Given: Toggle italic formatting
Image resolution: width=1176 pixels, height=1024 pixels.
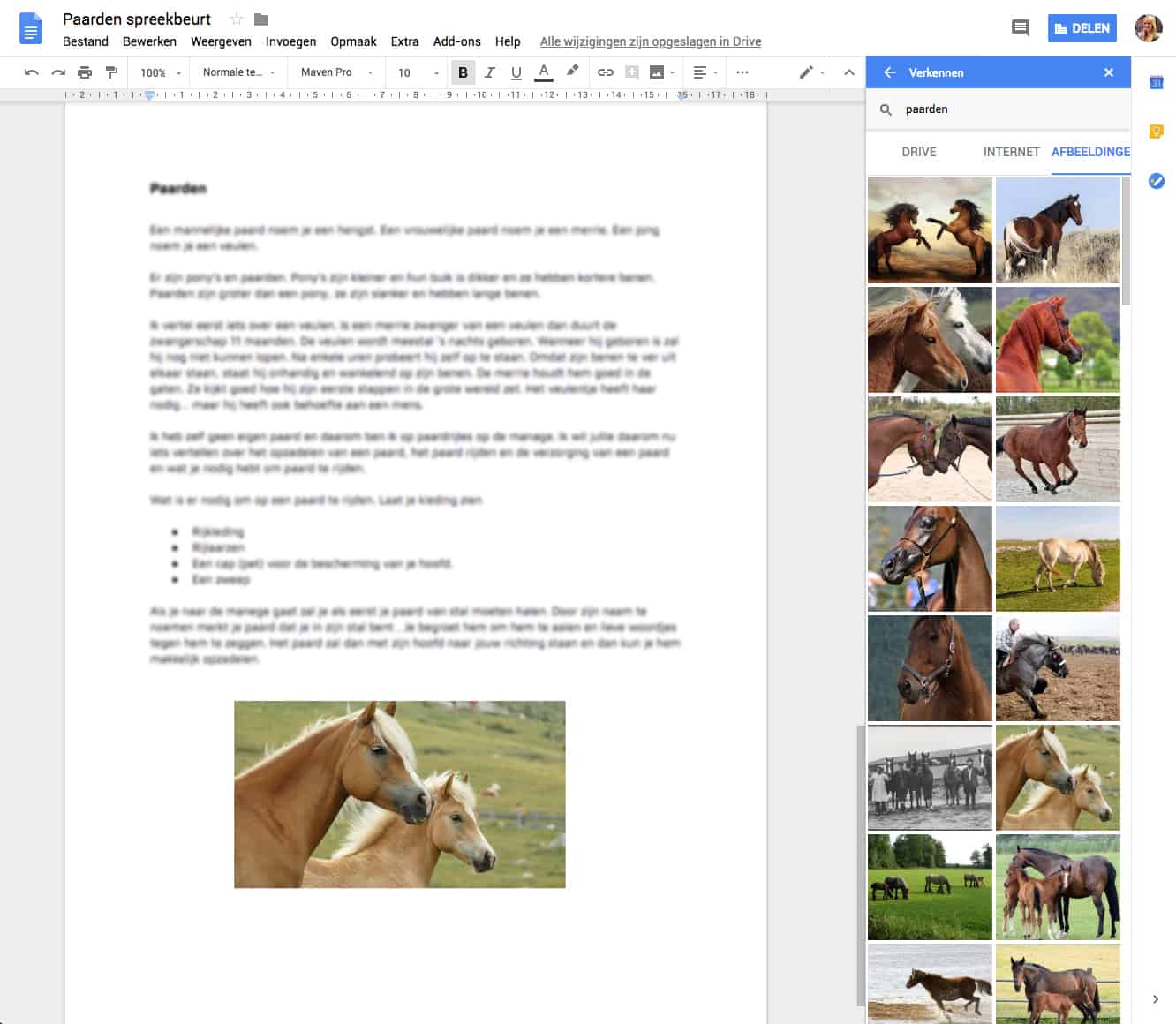Looking at the screenshot, I should (x=489, y=72).
